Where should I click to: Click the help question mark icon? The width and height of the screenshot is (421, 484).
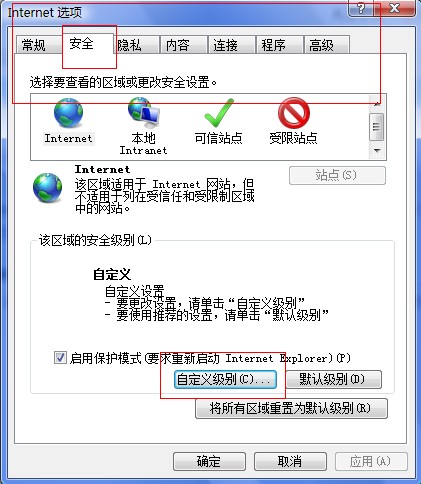(x=361, y=8)
